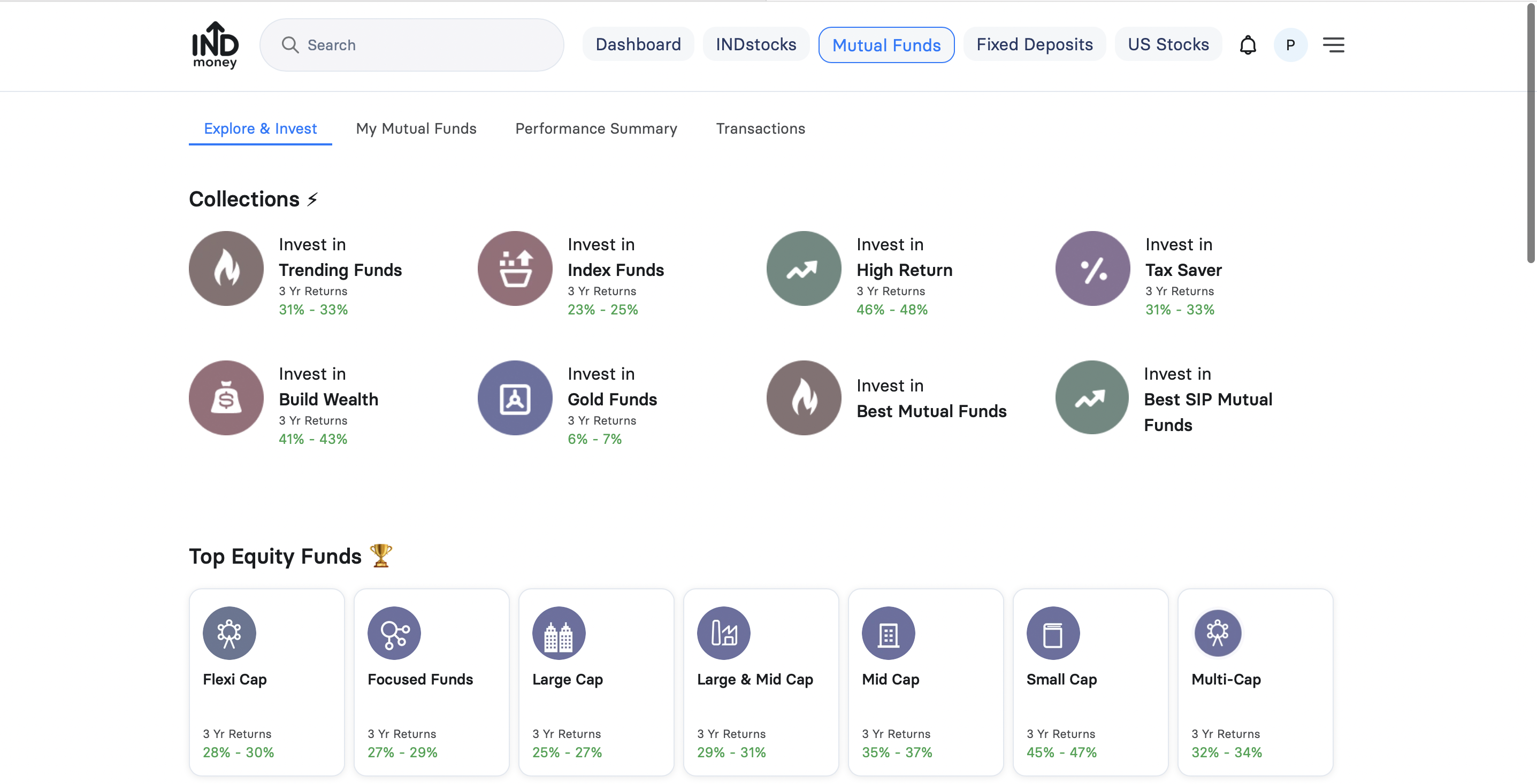Click the Large & Mid Cap icon
This screenshot has width=1537, height=784.
pyautogui.click(x=723, y=633)
